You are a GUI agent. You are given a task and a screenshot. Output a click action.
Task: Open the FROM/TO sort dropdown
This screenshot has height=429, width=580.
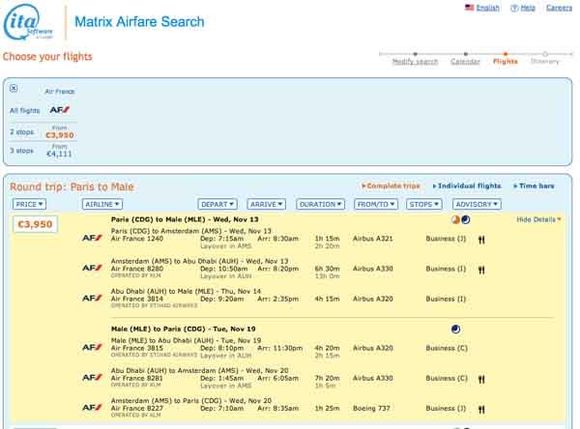click(x=376, y=204)
